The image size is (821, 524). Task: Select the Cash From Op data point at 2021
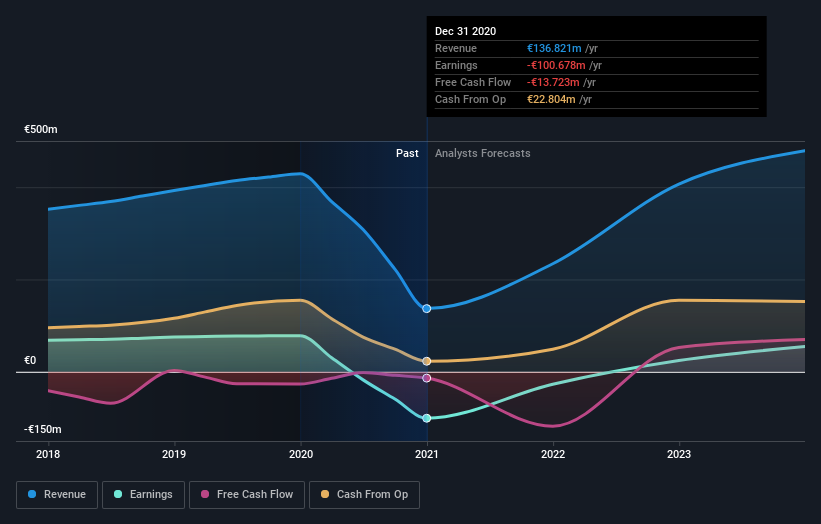pos(427,361)
